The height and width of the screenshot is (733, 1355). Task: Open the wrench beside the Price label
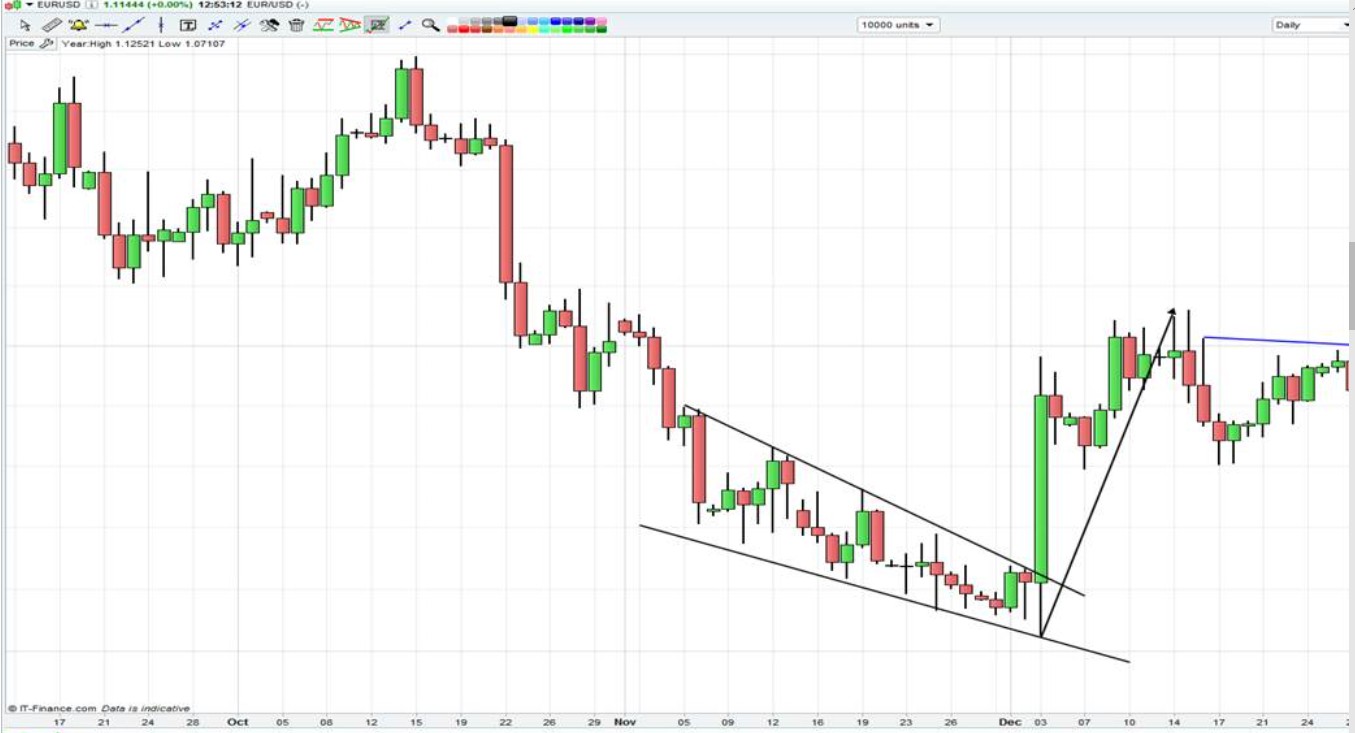point(47,44)
